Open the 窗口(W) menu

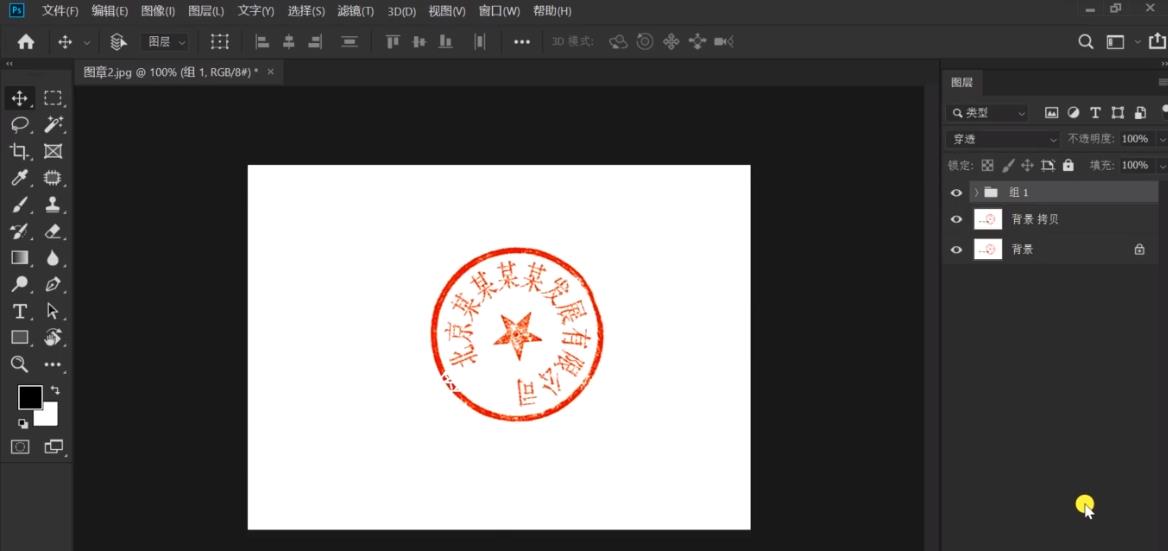pos(499,11)
